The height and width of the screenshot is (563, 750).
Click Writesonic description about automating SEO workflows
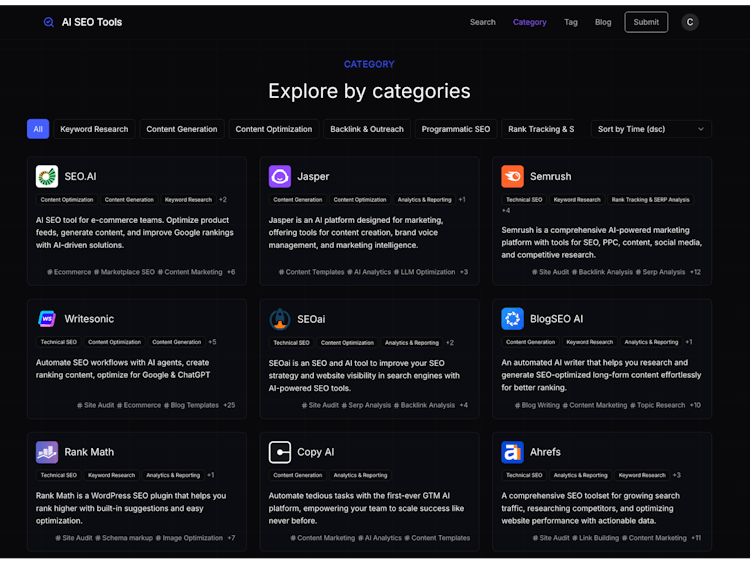coord(123,369)
